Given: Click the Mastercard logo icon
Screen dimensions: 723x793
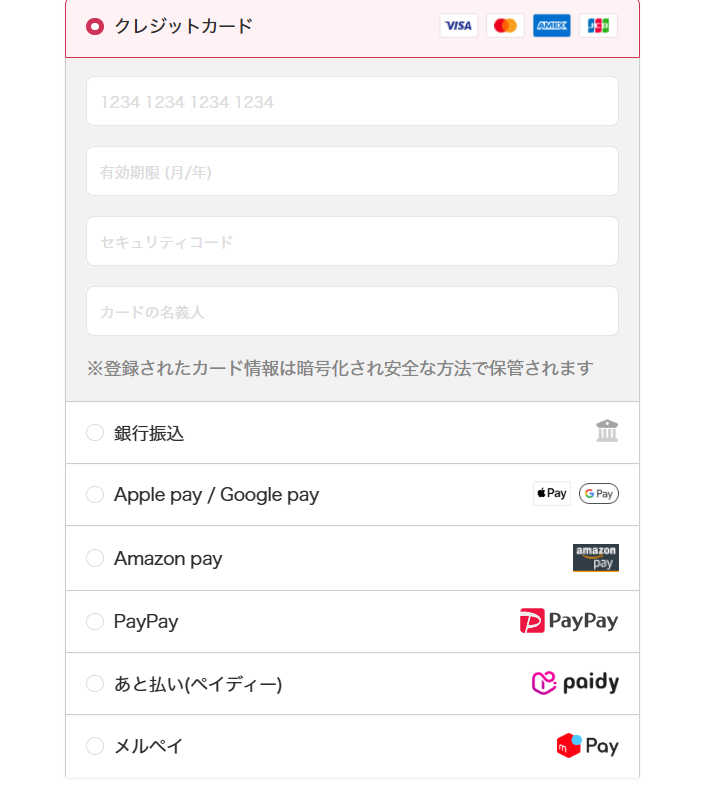Looking at the screenshot, I should 505,26.
